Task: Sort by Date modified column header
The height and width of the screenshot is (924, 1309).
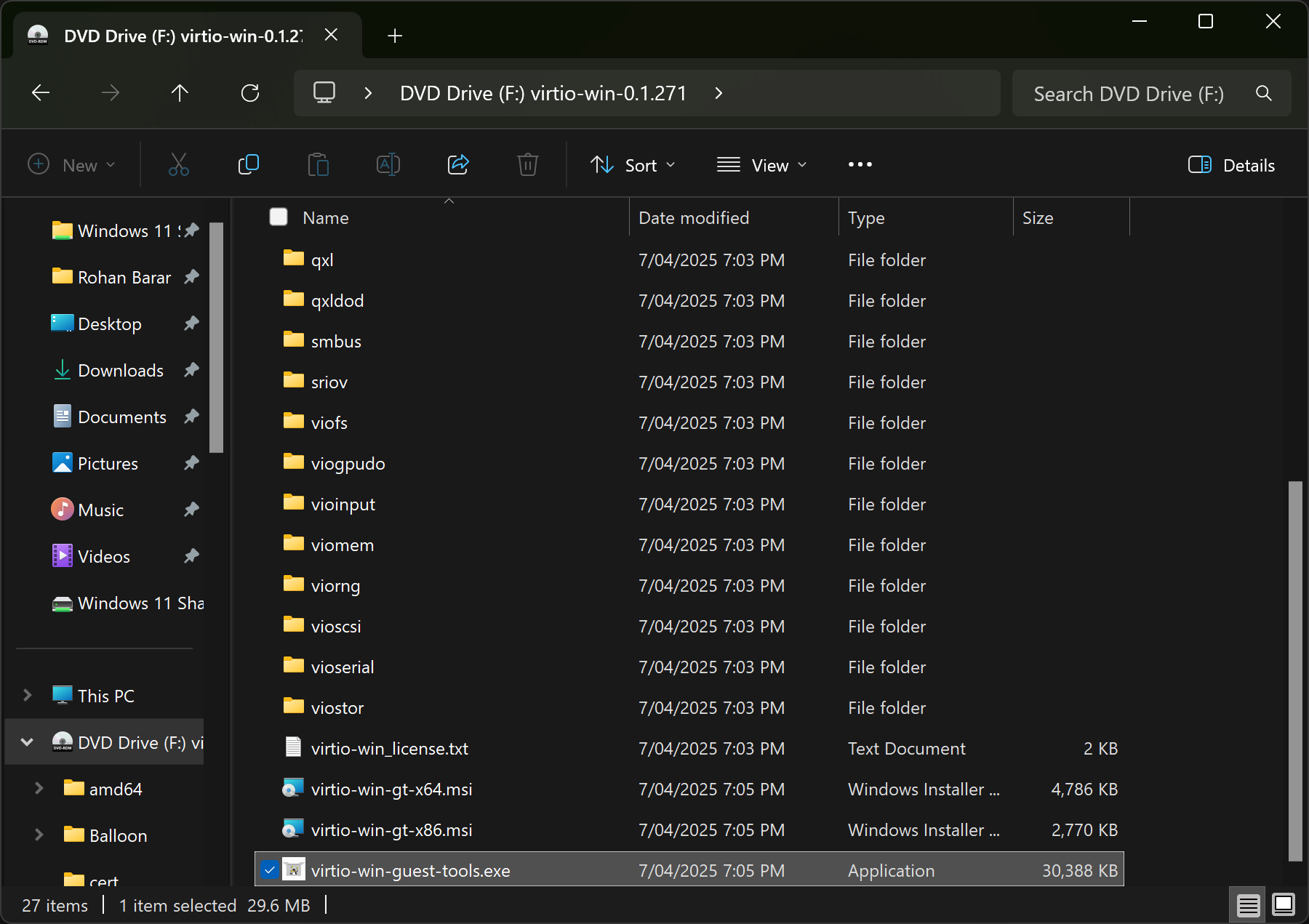Action: pyautogui.click(x=694, y=218)
